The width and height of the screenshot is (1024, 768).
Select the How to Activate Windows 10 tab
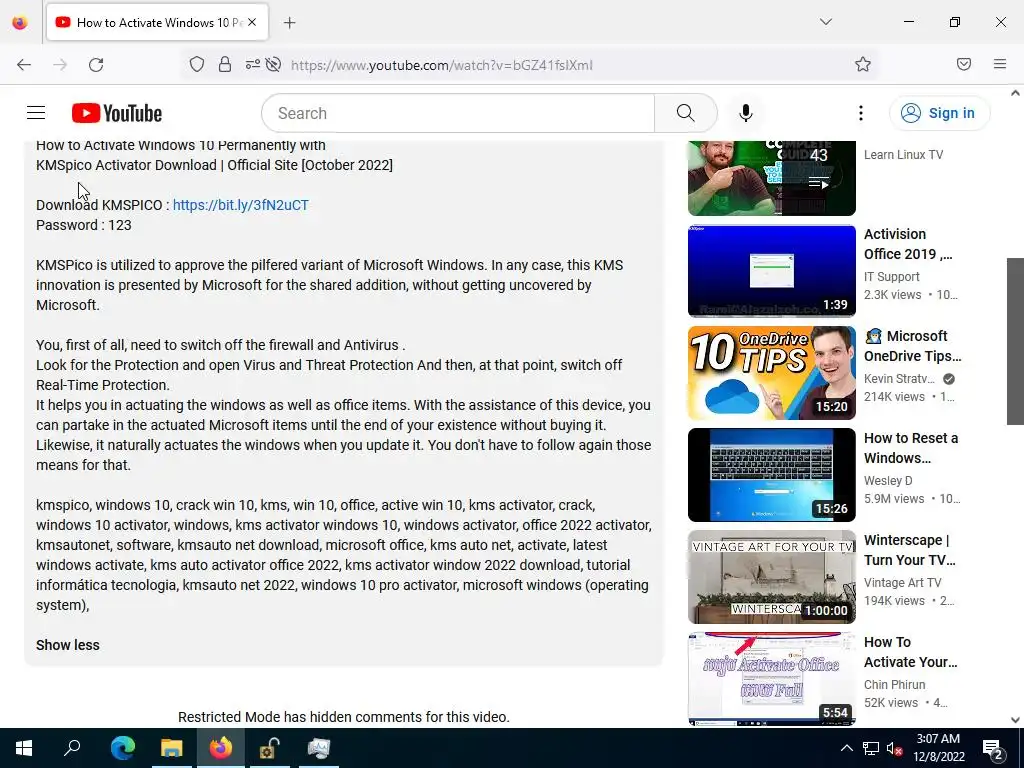click(x=157, y=22)
